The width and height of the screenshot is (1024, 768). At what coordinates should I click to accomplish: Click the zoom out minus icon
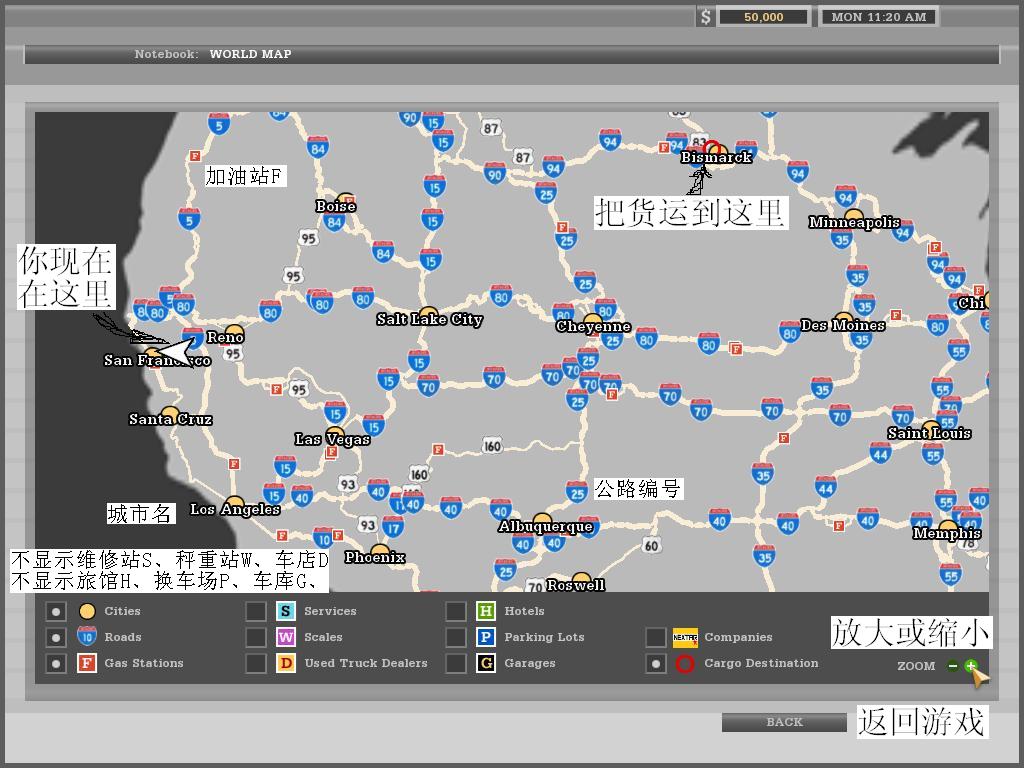[x=953, y=666]
